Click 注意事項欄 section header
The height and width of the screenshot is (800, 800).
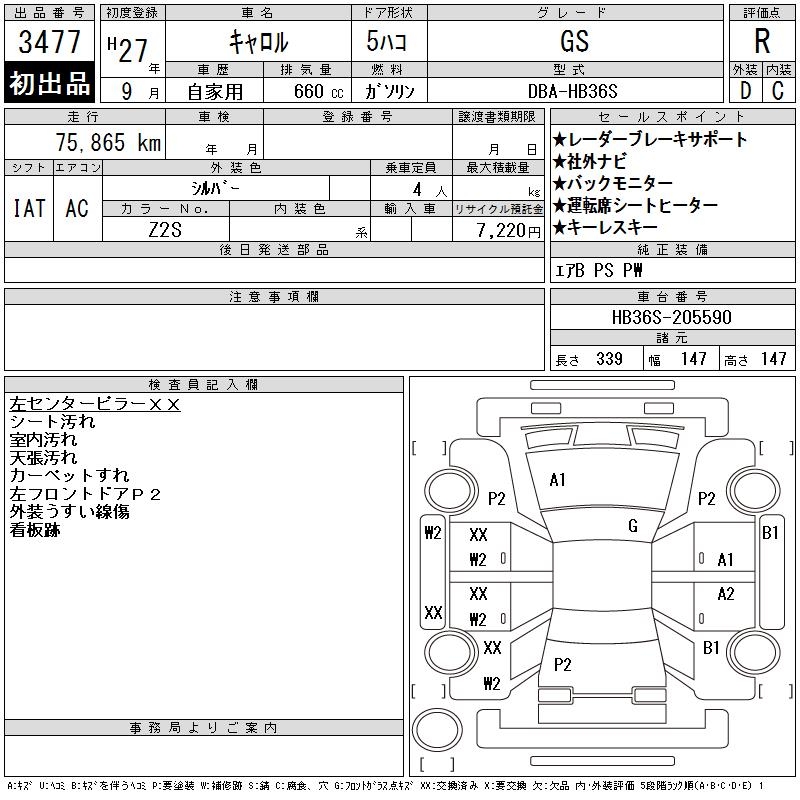pyautogui.click(x=274, y=296)
